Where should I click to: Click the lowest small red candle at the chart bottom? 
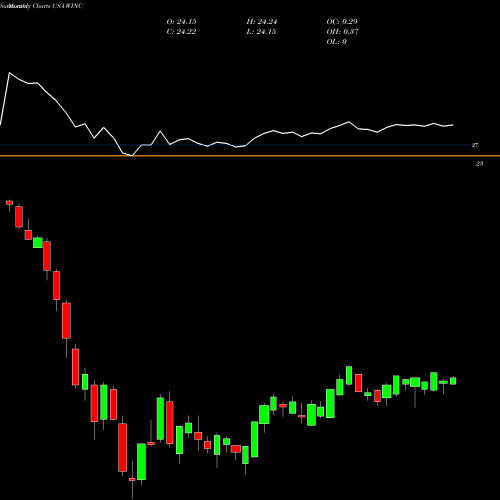[x=132, y=479]
